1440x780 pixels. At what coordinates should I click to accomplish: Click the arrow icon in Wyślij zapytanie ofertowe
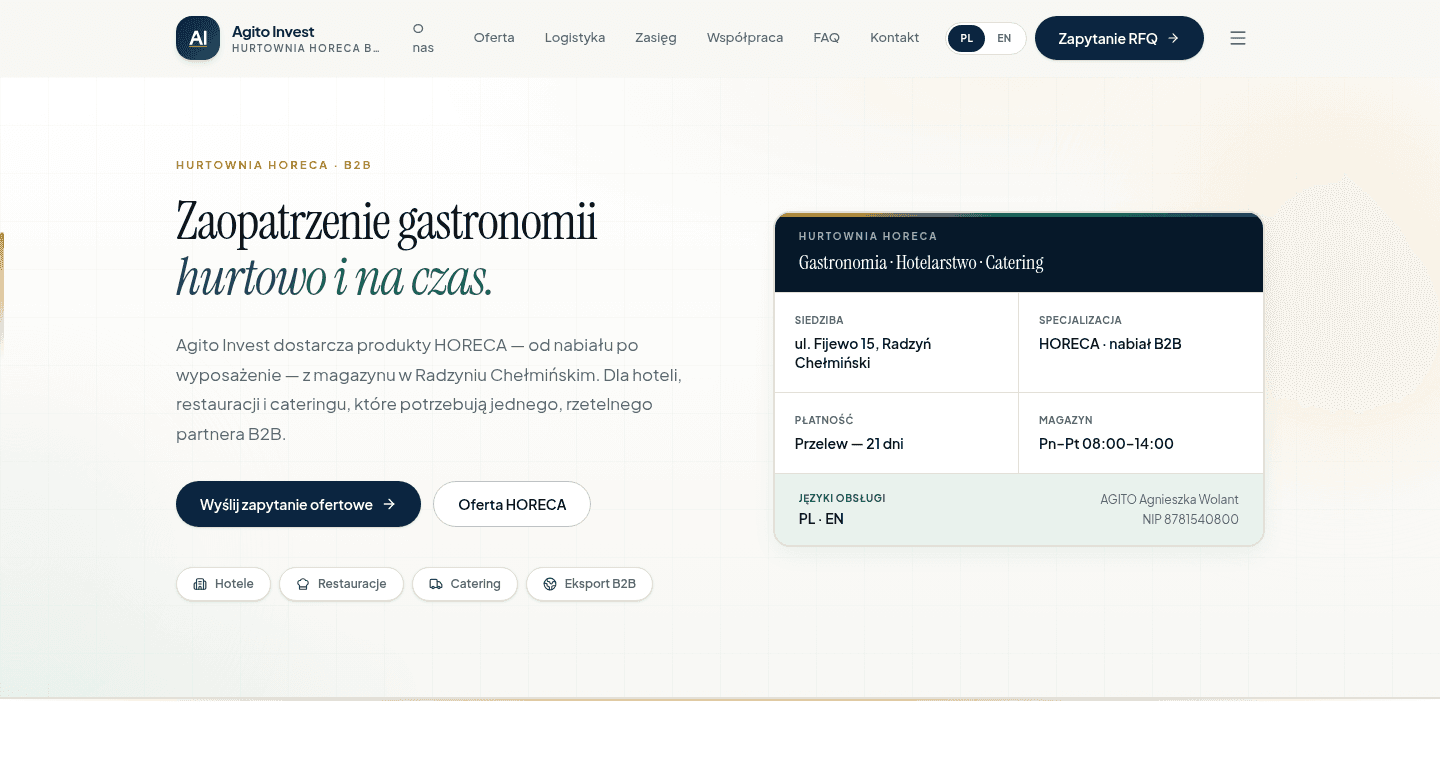tap(389, 504)
